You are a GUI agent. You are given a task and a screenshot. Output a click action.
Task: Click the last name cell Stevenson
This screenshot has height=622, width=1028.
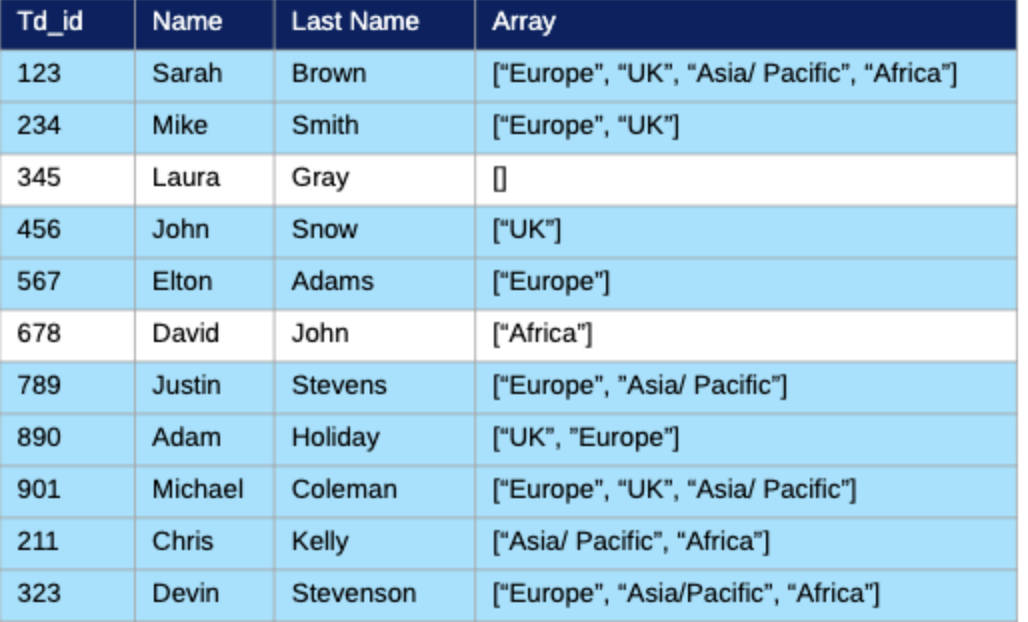(x=353, y=594)
